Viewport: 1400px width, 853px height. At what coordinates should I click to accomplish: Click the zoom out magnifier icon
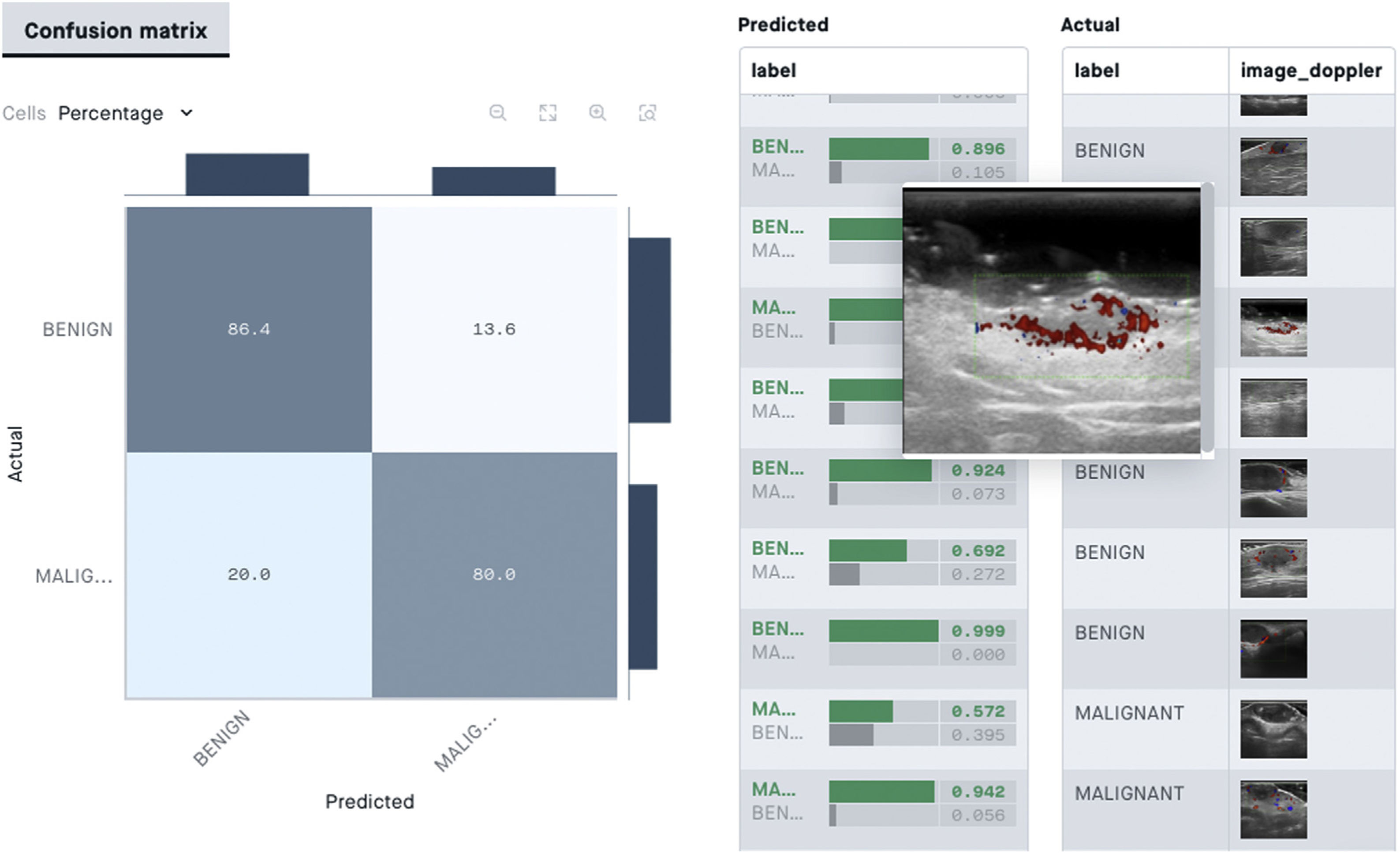[x=498, y=112]
